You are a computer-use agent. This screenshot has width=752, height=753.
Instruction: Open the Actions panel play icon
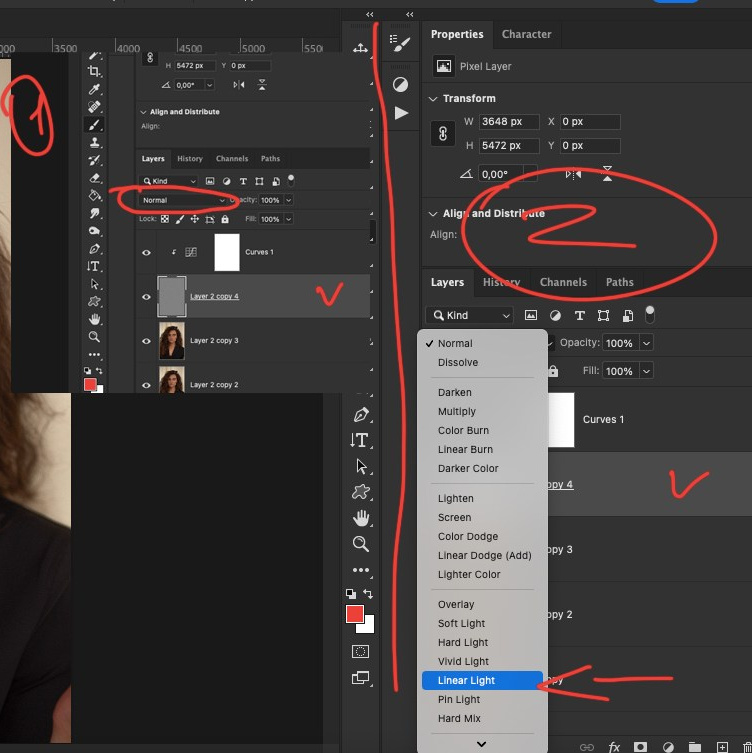401,113
